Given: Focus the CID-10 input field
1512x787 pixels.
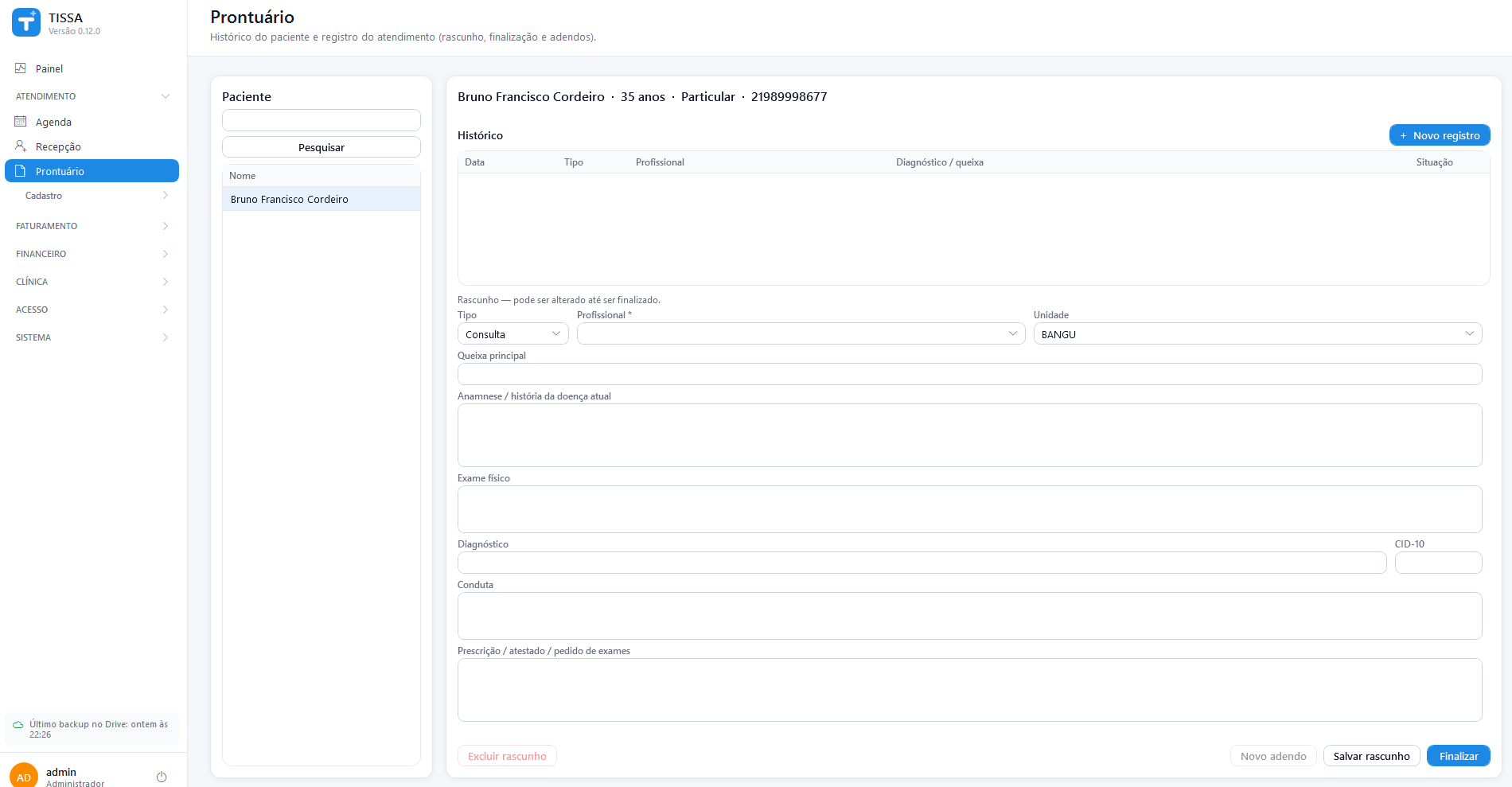Looking at the screenshot, I should (1438, 563).
